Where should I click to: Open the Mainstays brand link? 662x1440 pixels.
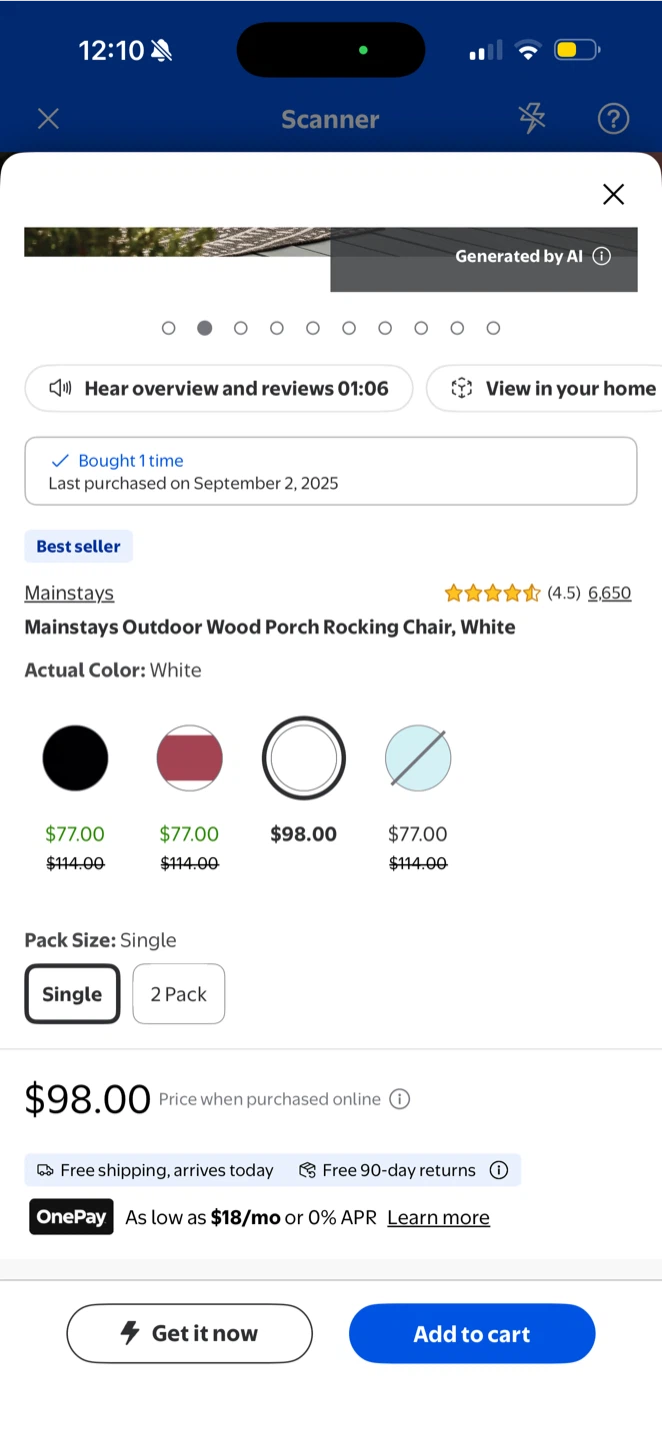69,593
